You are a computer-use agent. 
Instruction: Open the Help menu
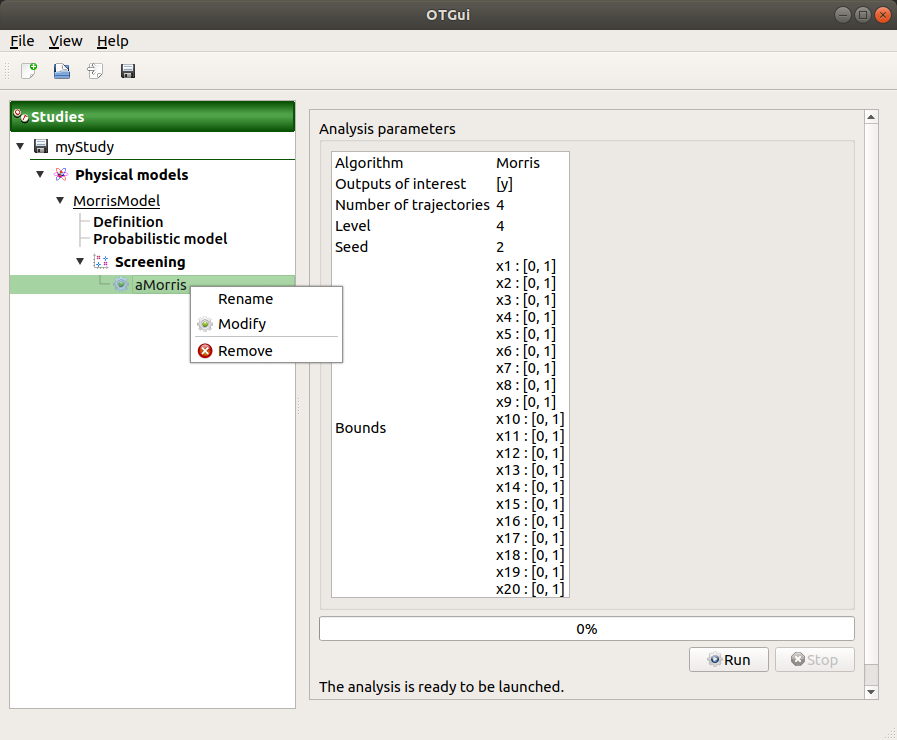coord(112,41)
